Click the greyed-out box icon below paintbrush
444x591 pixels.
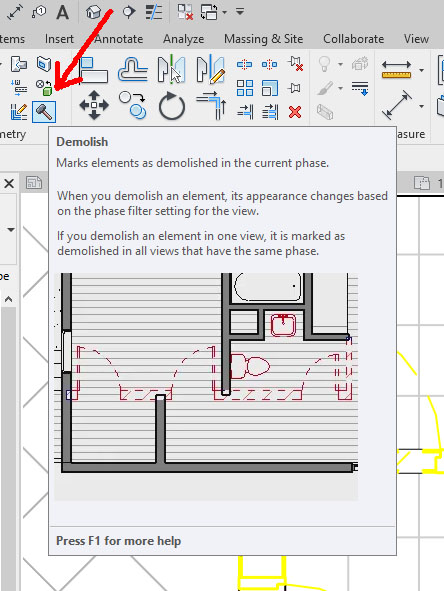pyautogui.click(x=325, y=112)
